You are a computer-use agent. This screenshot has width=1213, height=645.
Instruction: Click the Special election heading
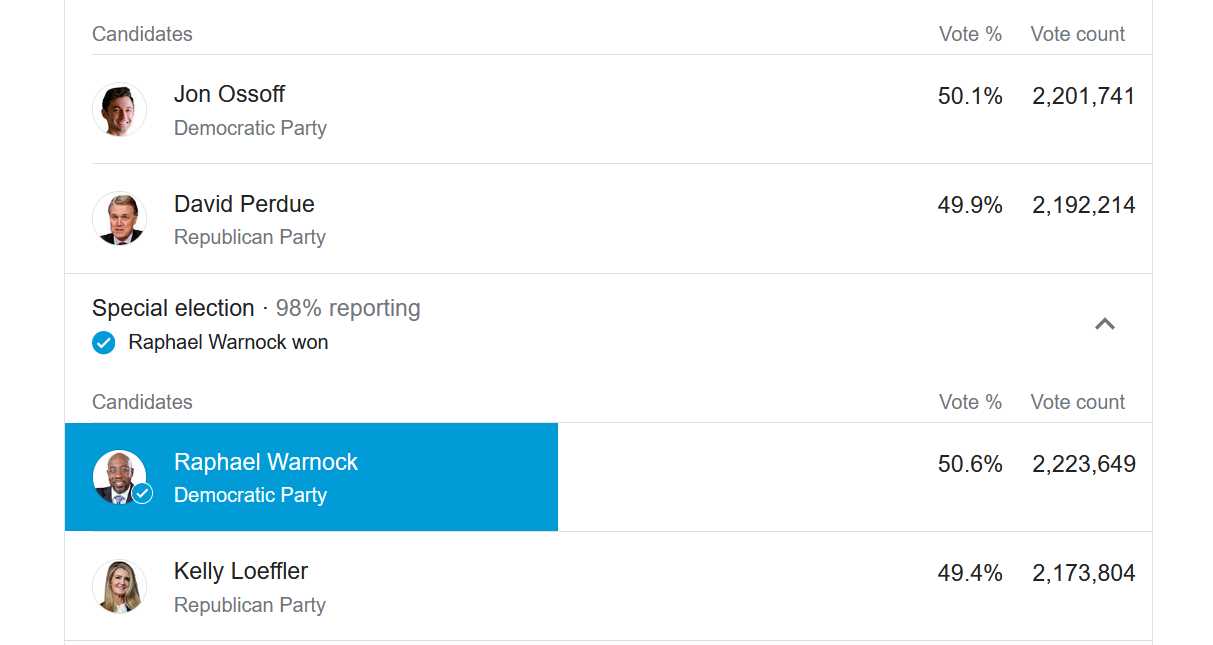coord(173,308)
